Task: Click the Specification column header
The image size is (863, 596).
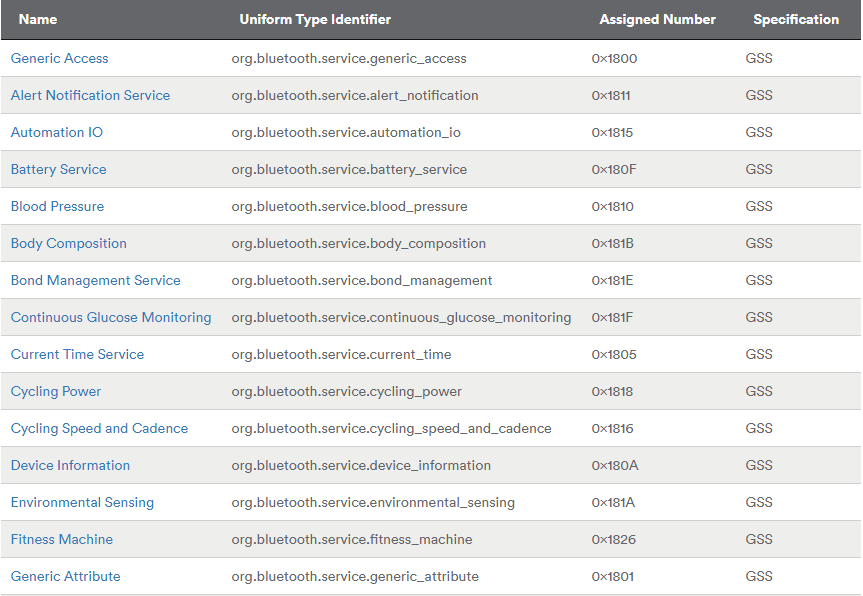Action: click(796, 19)
